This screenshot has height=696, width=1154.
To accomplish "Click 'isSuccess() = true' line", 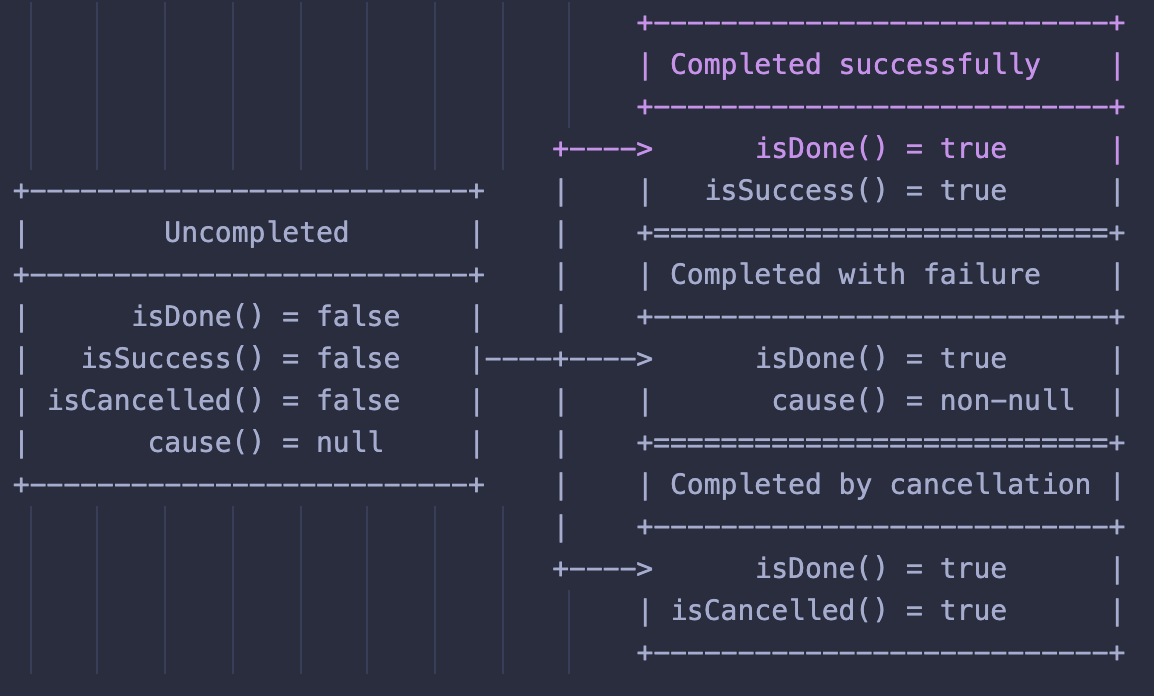I will click(x=856, y=191).
